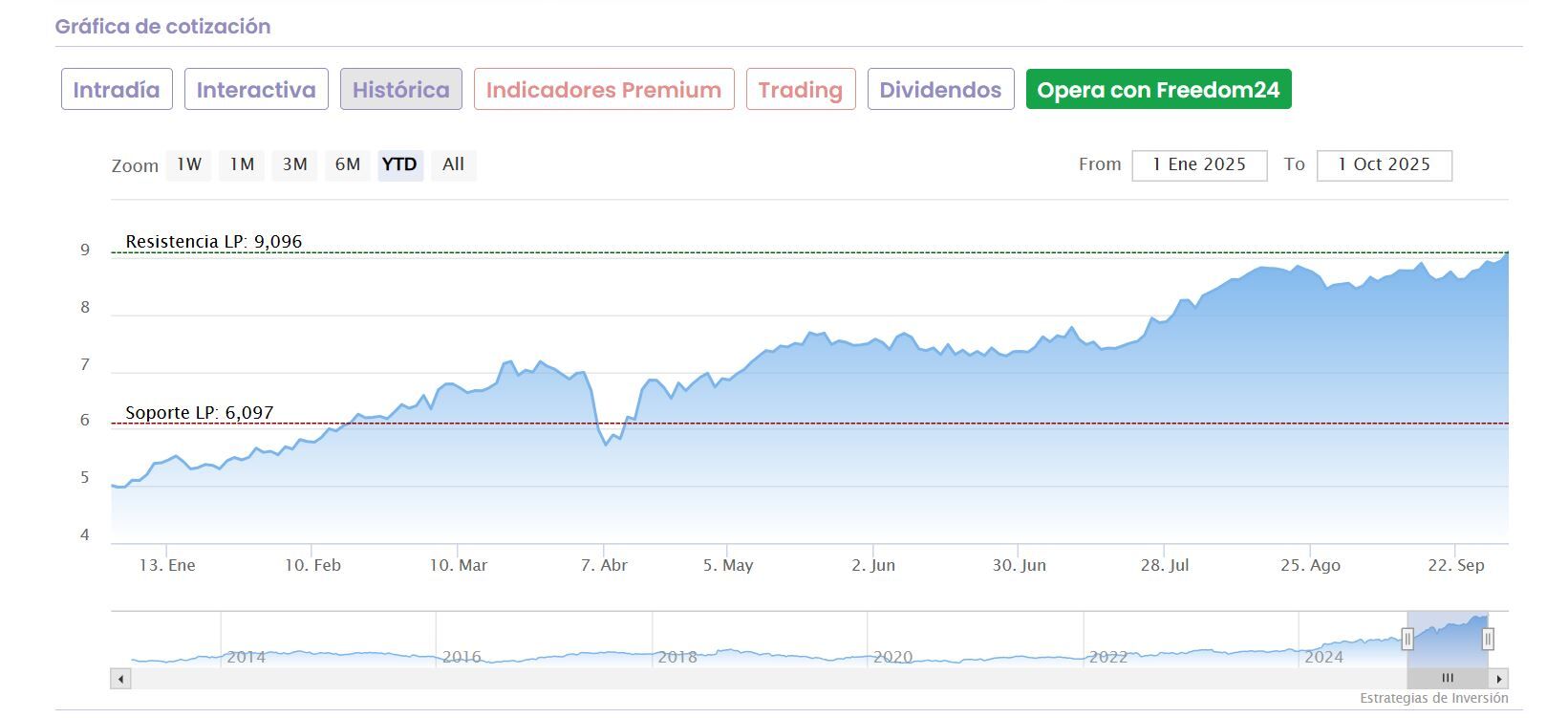The height and width of the screenshot is (718, 1568).
Task: Select the 6M zoom range
Action: click(347, 164)
